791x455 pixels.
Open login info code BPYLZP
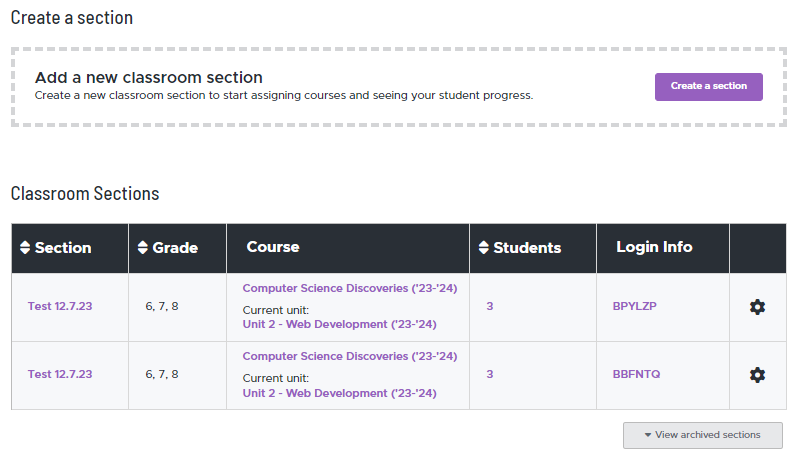tap(635, 306)
